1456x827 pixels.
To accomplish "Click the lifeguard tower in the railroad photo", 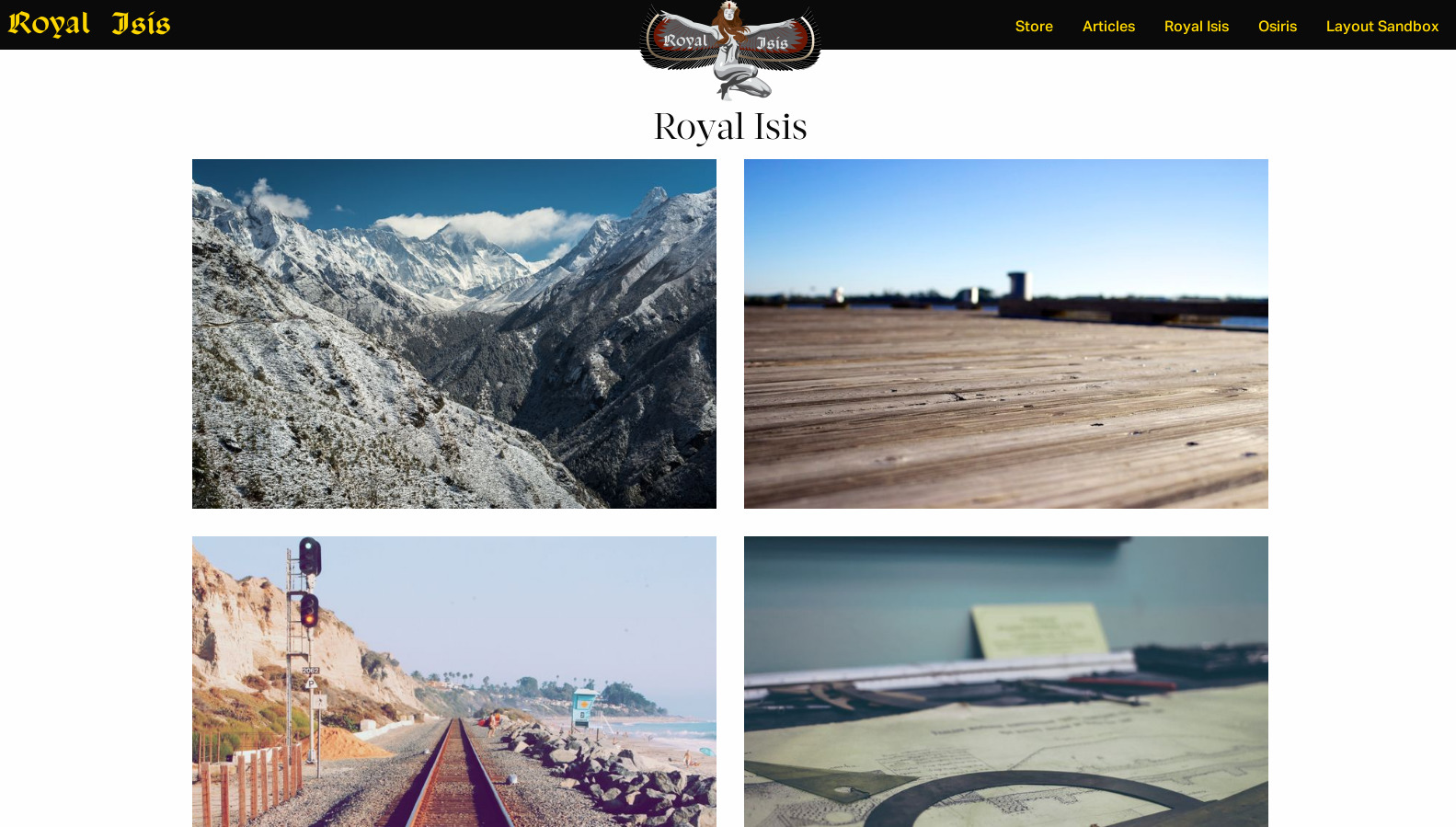I will click(x=583, y=708).
